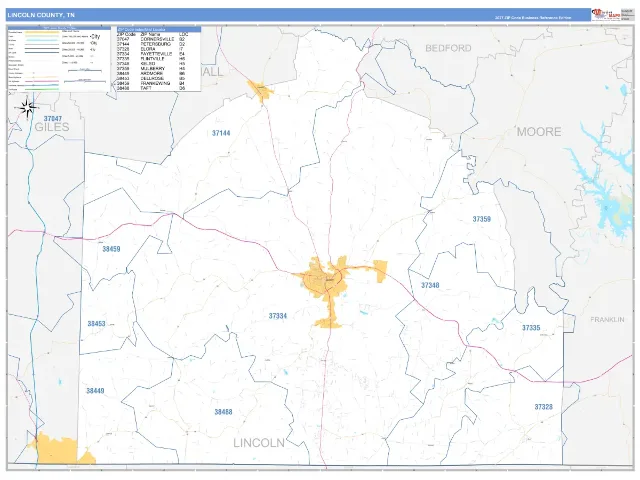Click the ZIP Code index table header bar
Image resolution: width=640 pixels, height=480 pixels.
[x=159, y=29]
